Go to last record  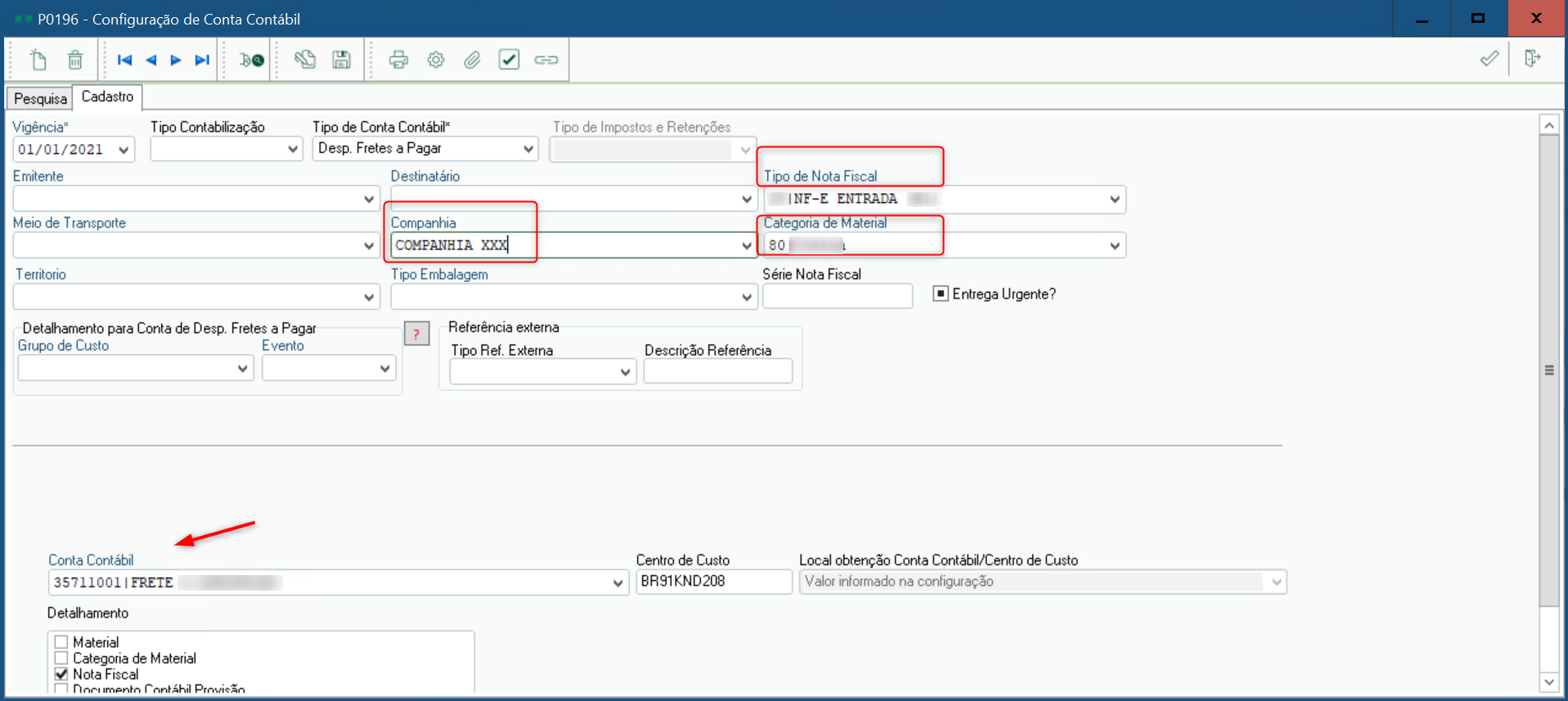[x=202, y=60]
